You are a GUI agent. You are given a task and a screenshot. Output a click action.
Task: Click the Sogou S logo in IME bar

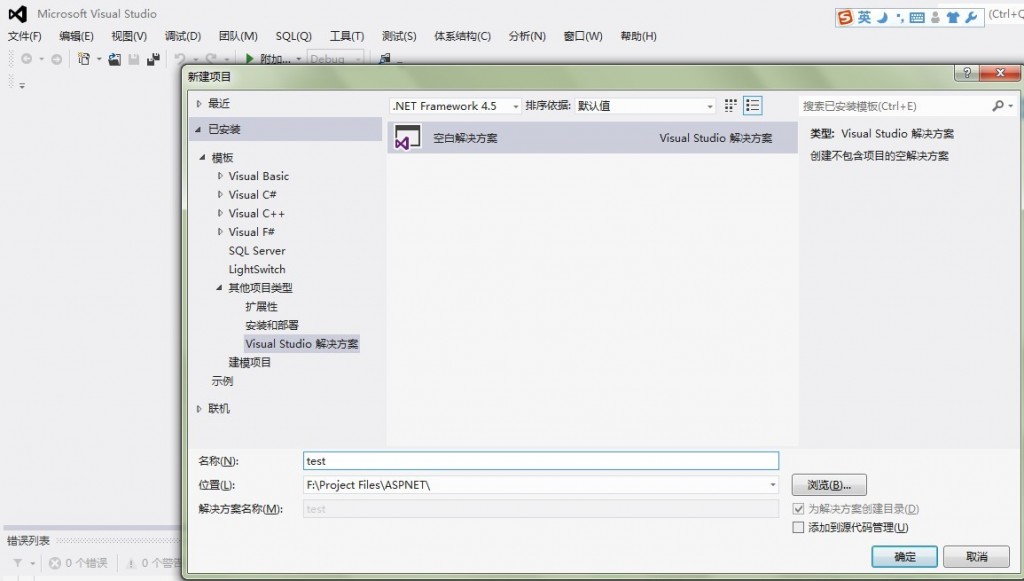846,18
